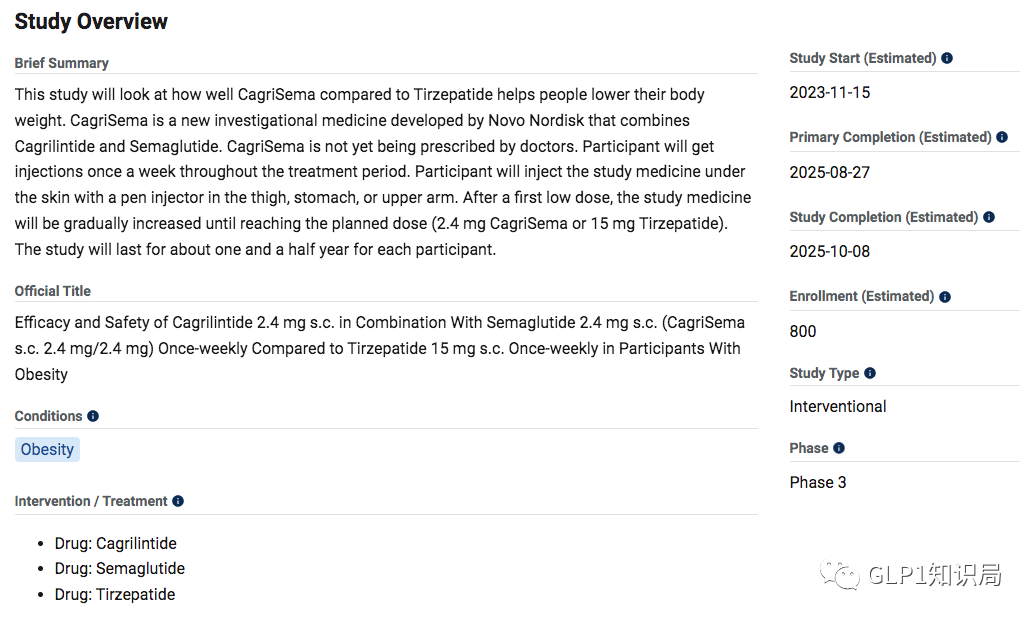Click info icon next to Phase
This screenshot has width=1036, height=620.
(x=839, y=448)
